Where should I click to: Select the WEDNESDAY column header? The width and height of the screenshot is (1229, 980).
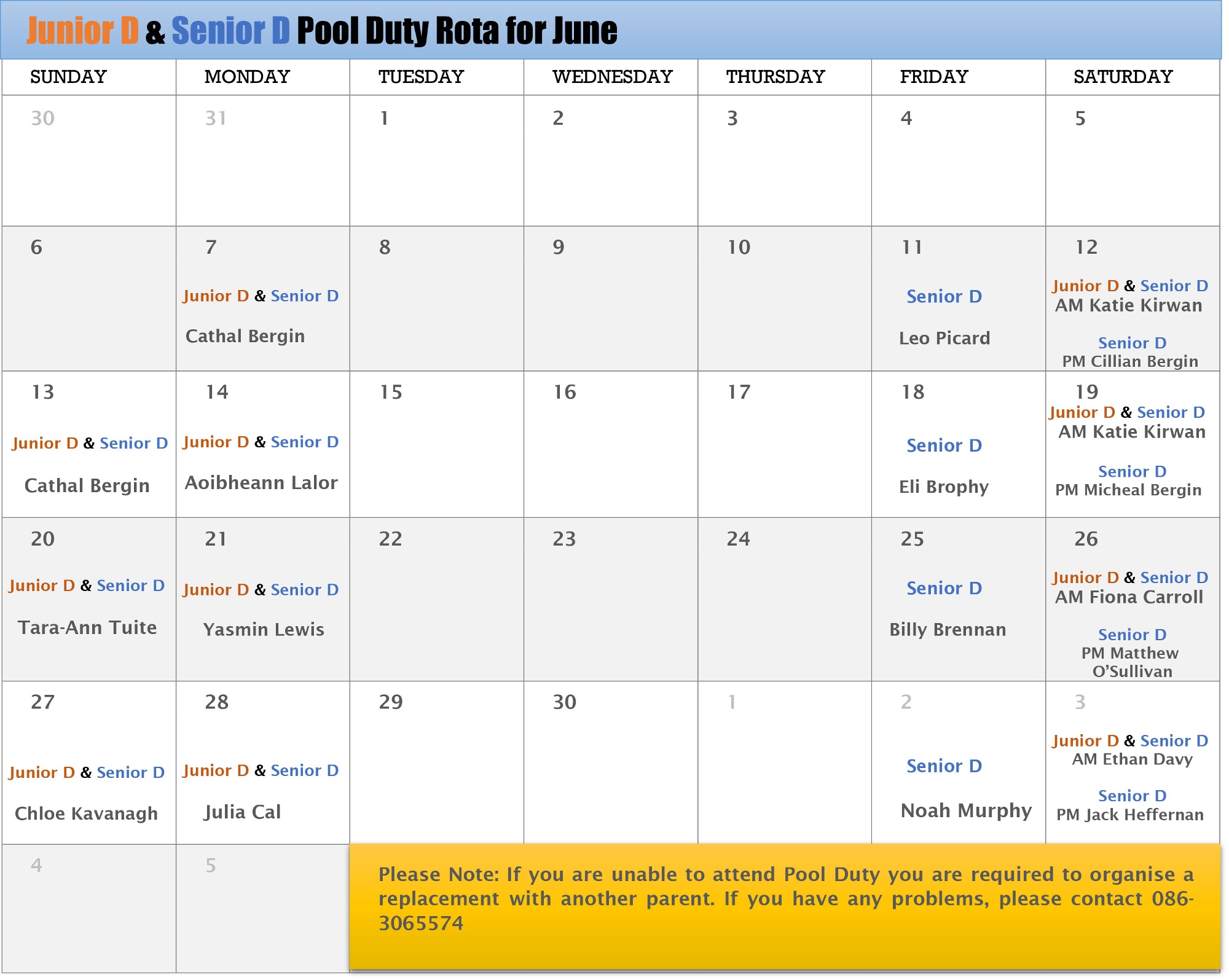click(612, 77)
